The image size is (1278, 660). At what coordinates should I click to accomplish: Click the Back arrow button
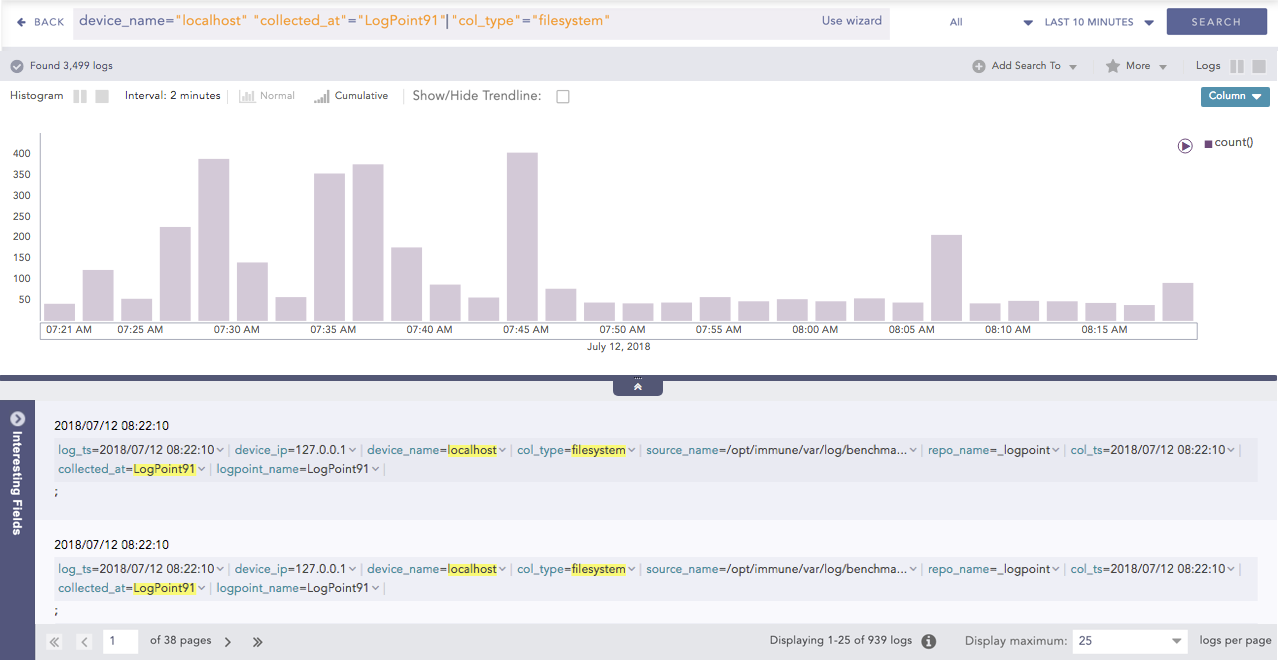point(40,22)
